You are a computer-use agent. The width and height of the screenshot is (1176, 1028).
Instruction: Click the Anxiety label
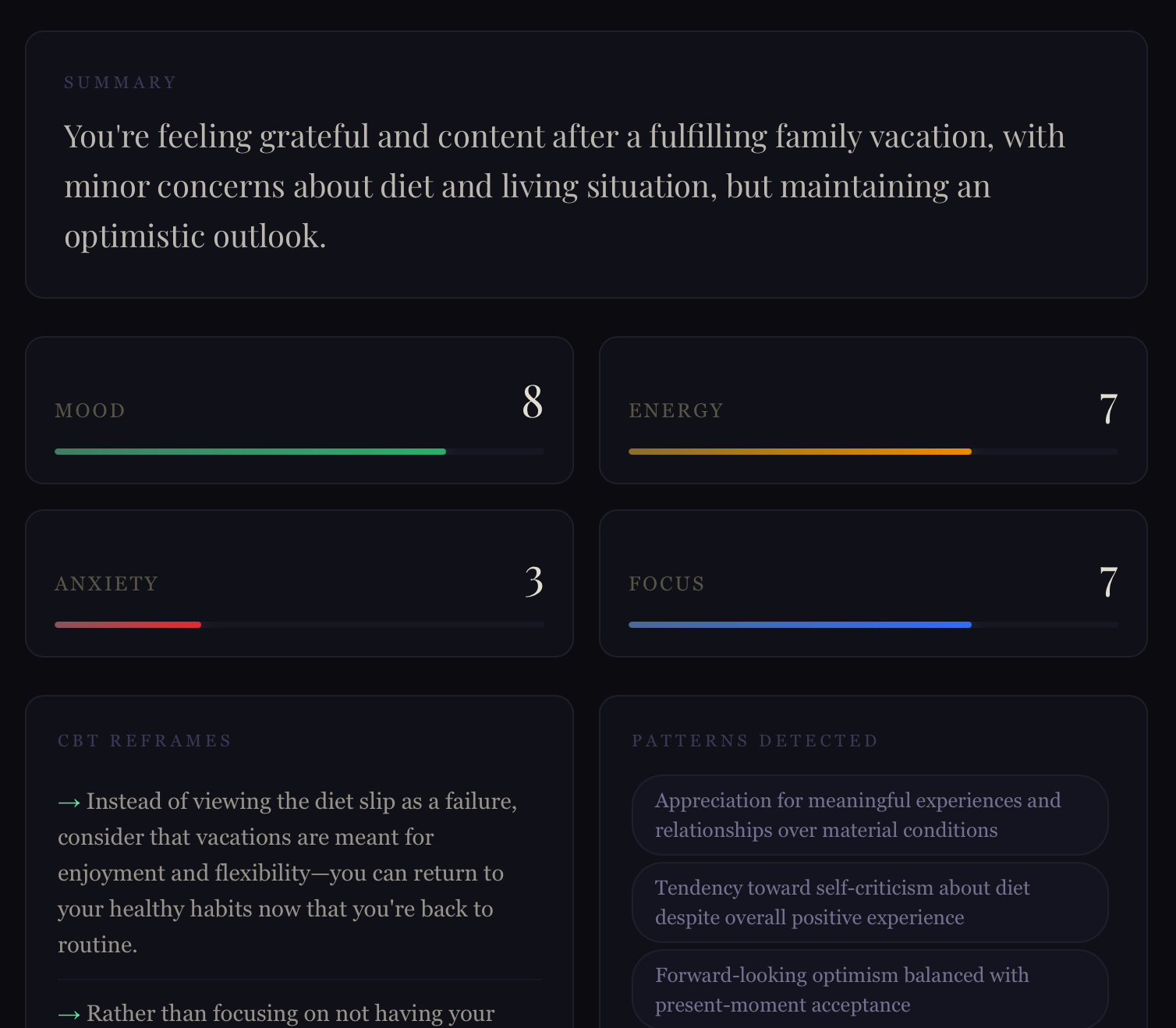coord(106,584)
